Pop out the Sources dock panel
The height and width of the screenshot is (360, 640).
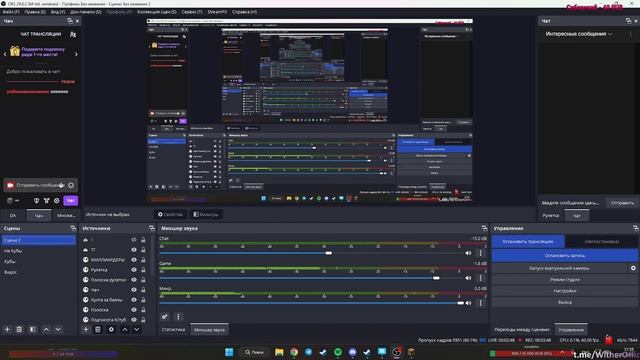152,228
